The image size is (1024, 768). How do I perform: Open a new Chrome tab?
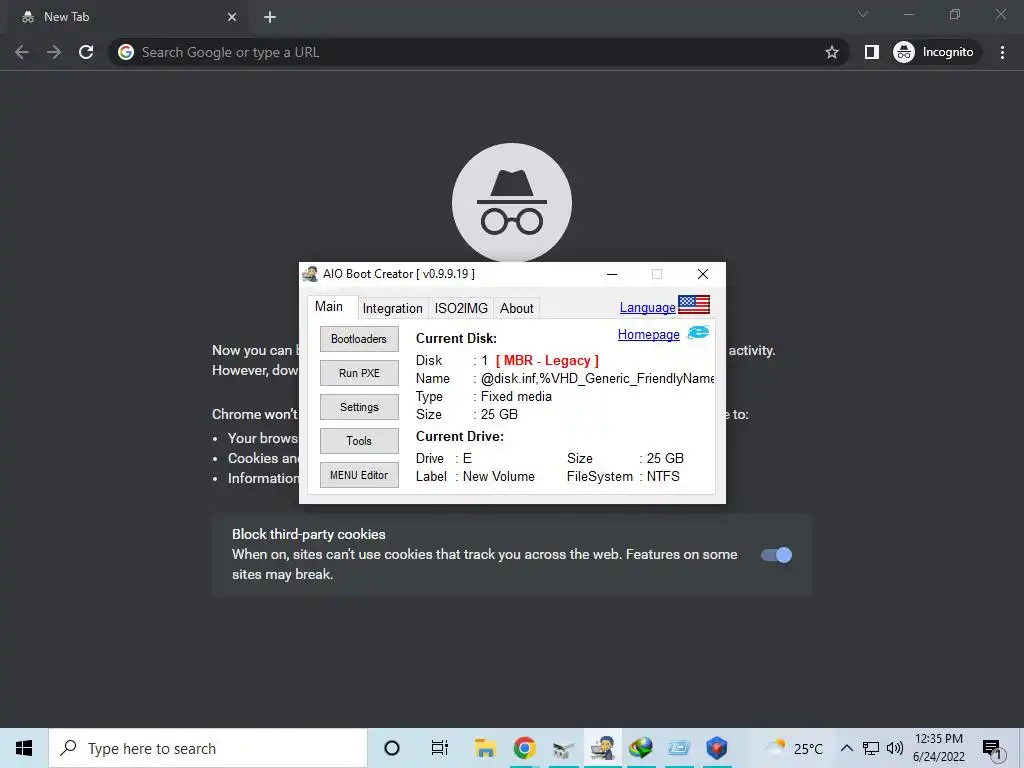click(x=270, y=17)
